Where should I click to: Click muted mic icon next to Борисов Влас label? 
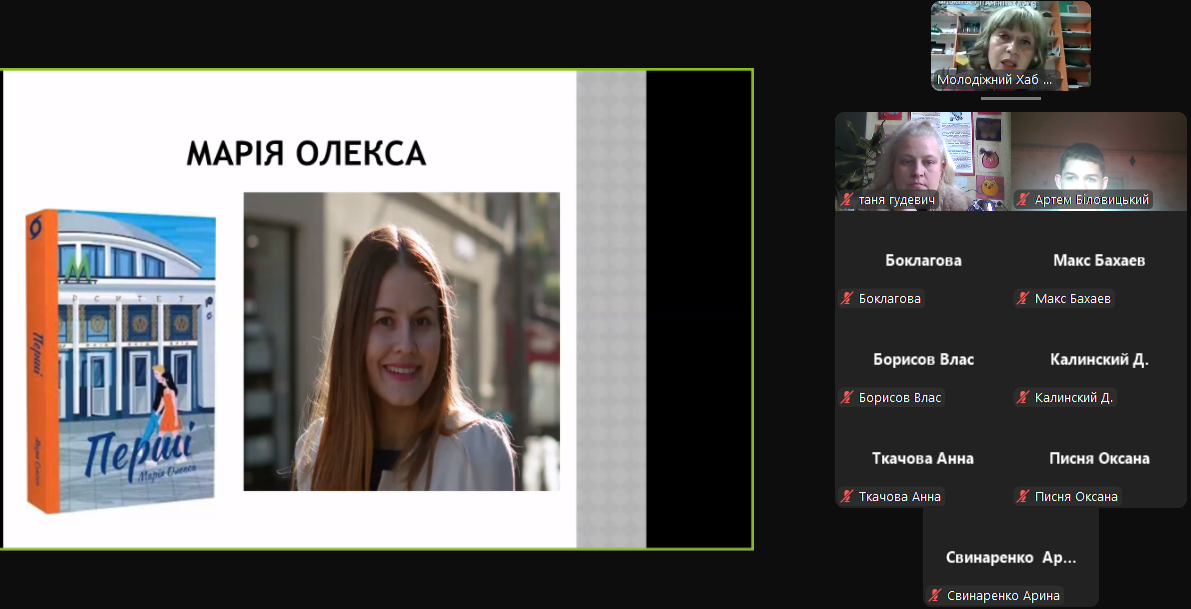pos(847,397)
